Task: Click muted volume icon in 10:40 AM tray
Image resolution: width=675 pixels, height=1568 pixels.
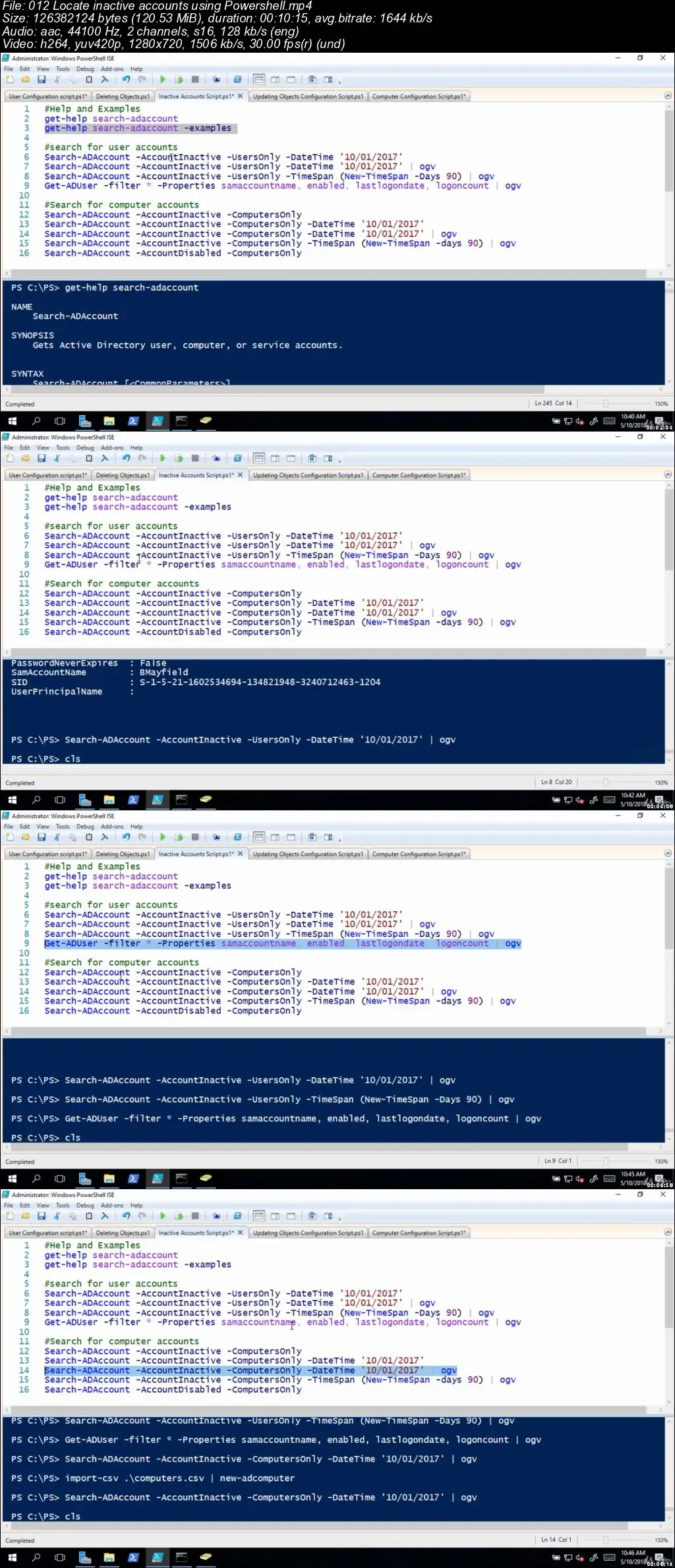Action: click(x=579, y=422)
